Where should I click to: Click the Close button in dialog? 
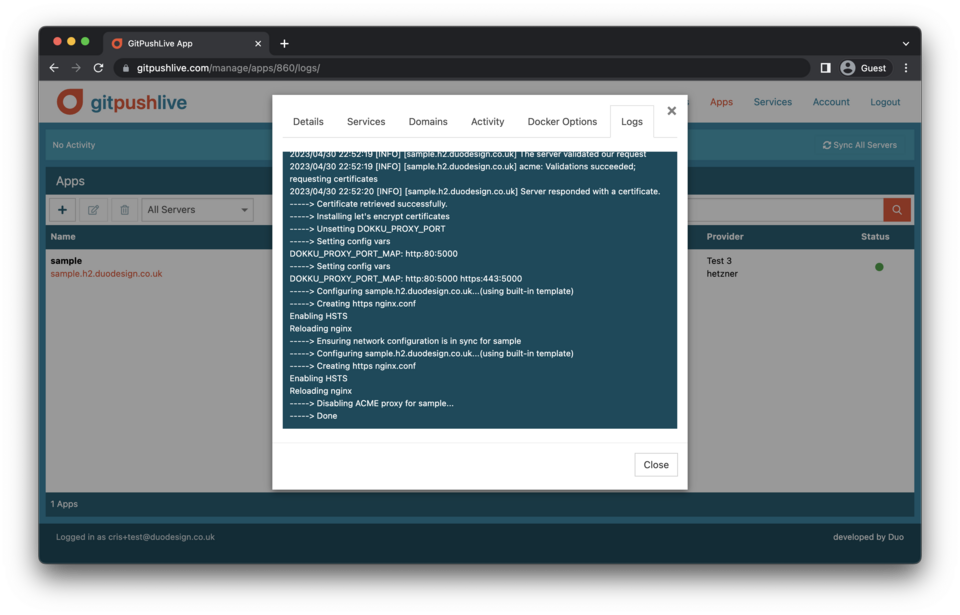pos(656,465)
